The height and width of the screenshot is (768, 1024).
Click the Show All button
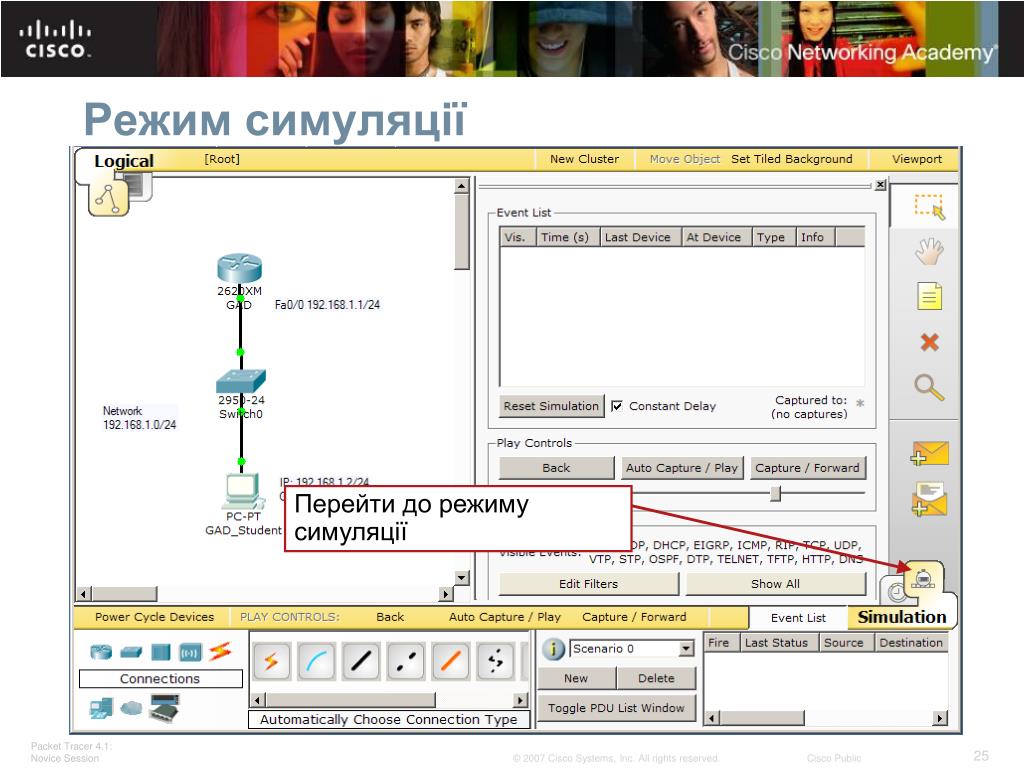coord(775,584)
